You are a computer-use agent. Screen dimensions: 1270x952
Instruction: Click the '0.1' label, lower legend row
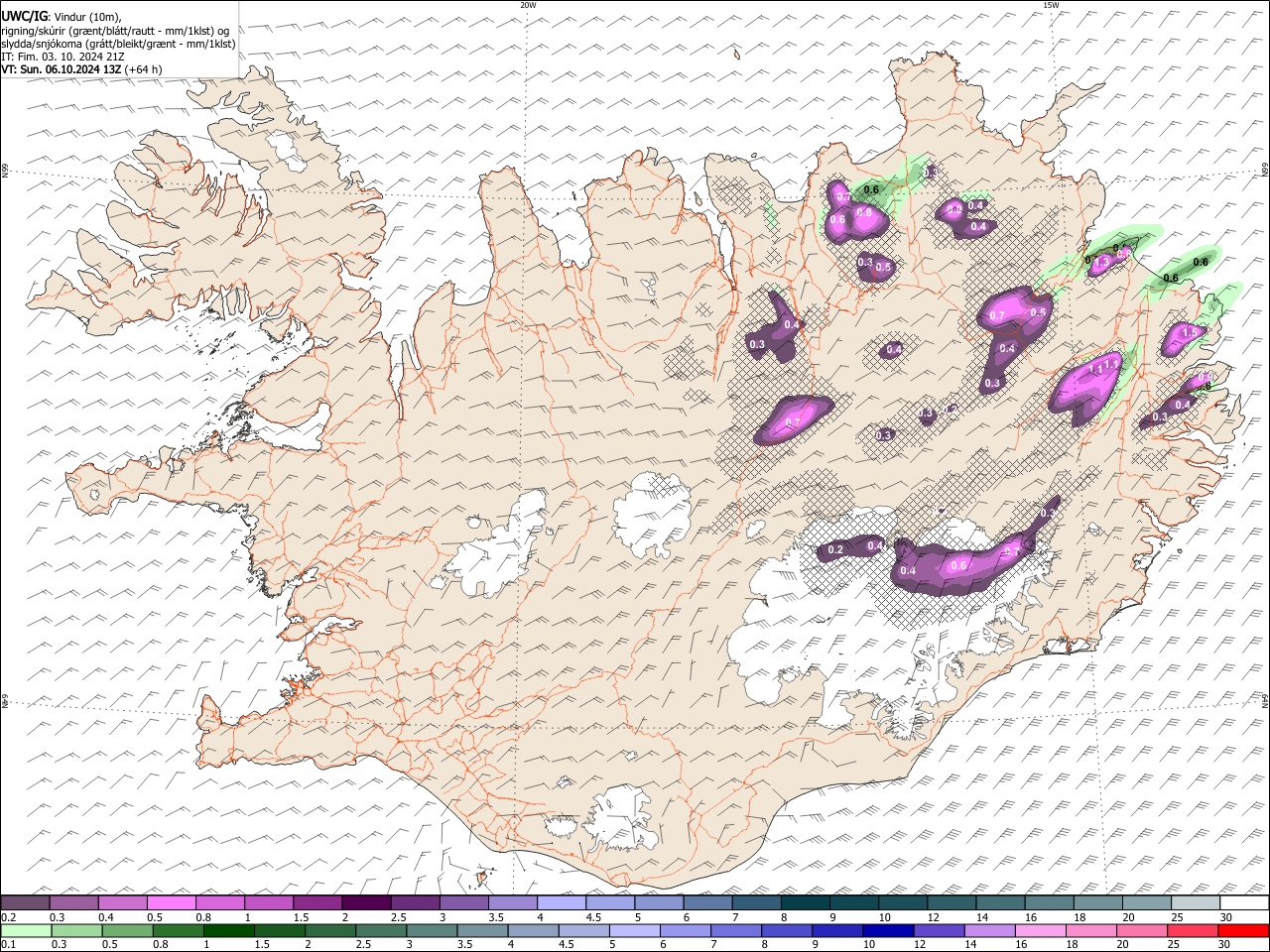[x=9, y=945]
